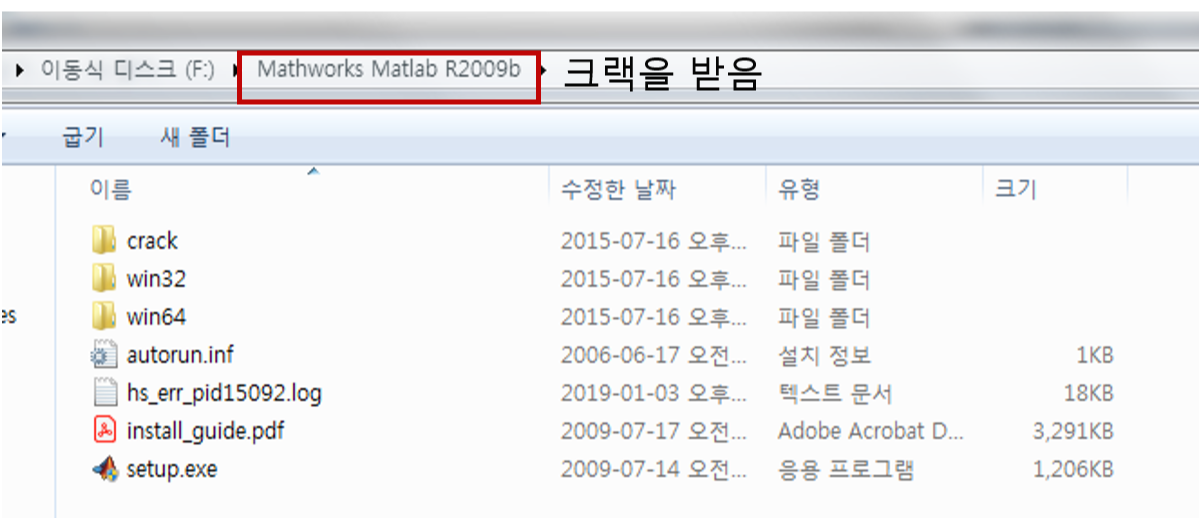Screen dimensions: 1199x518
Task: Click the 2009-07-17 date of install_guide.pdf
Action: tap(653, 432)
